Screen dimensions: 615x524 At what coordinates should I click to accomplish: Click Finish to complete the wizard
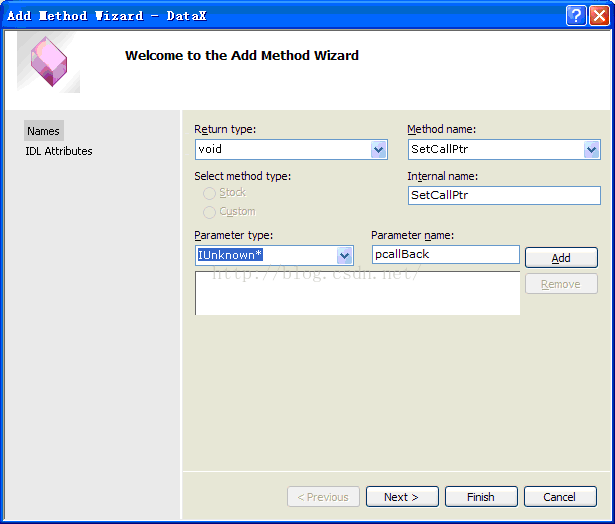481,497
